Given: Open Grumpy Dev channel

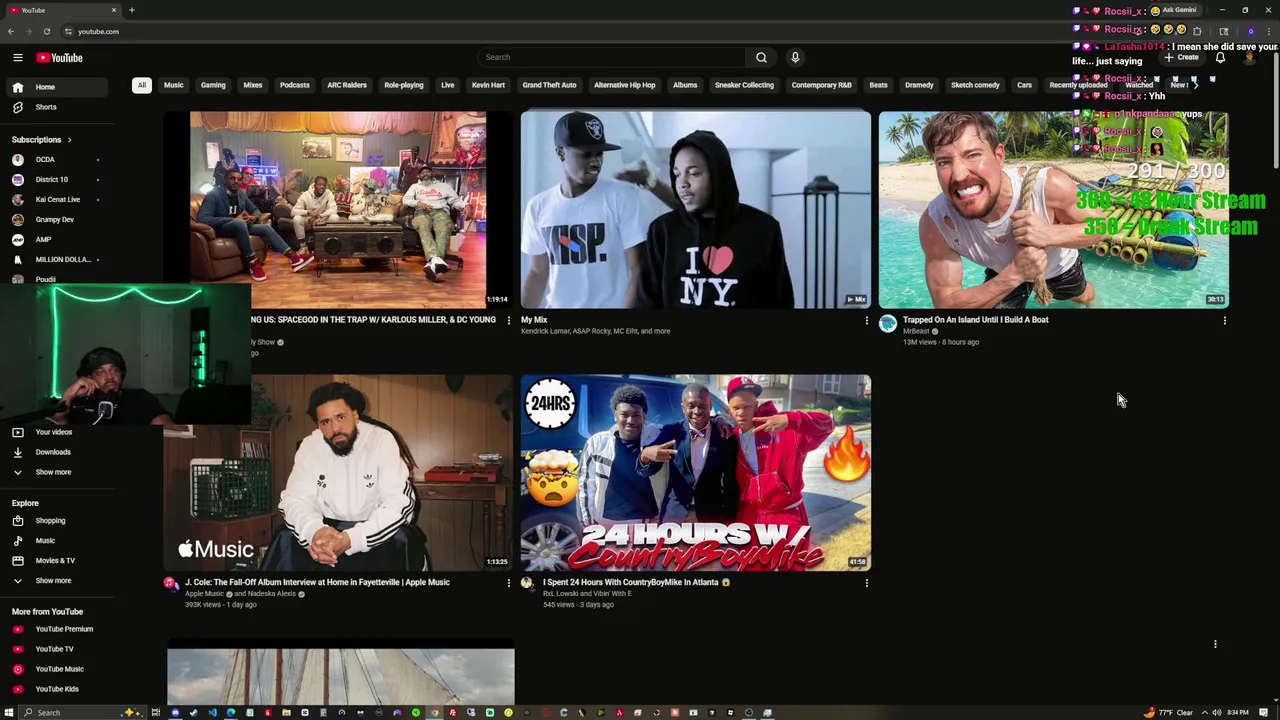Looking at the screenshot, I should pos(57,219).
